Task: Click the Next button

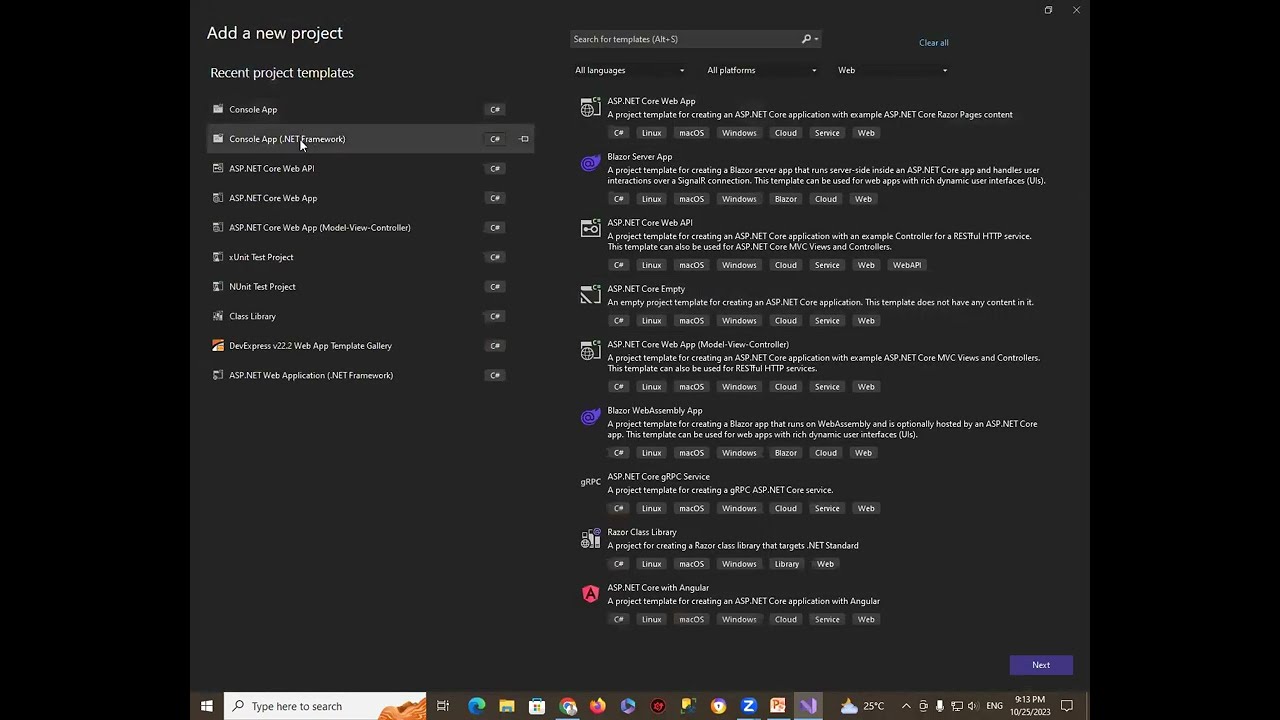Action: pos(1041,665)
